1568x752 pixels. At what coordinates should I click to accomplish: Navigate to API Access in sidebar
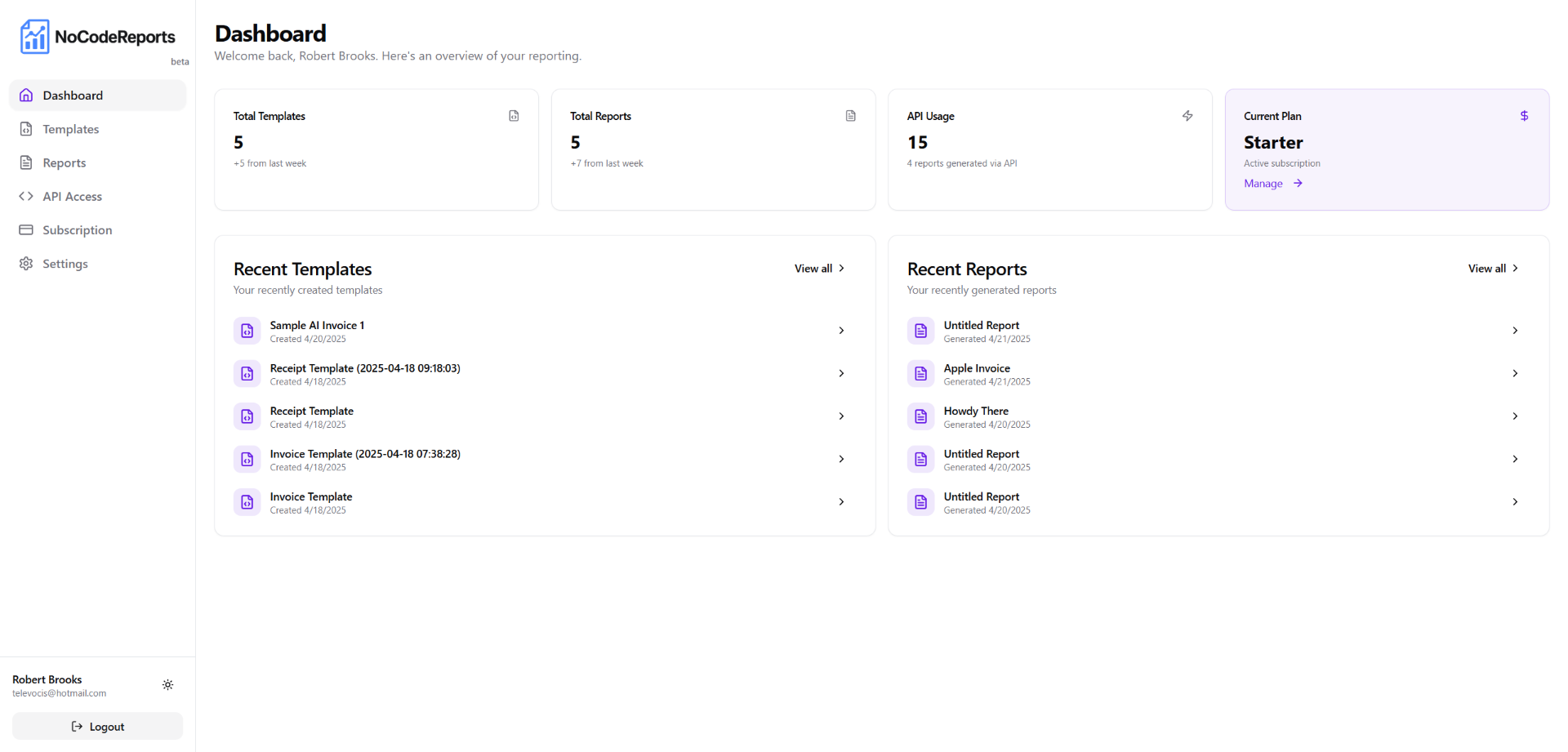coord(97,196)
